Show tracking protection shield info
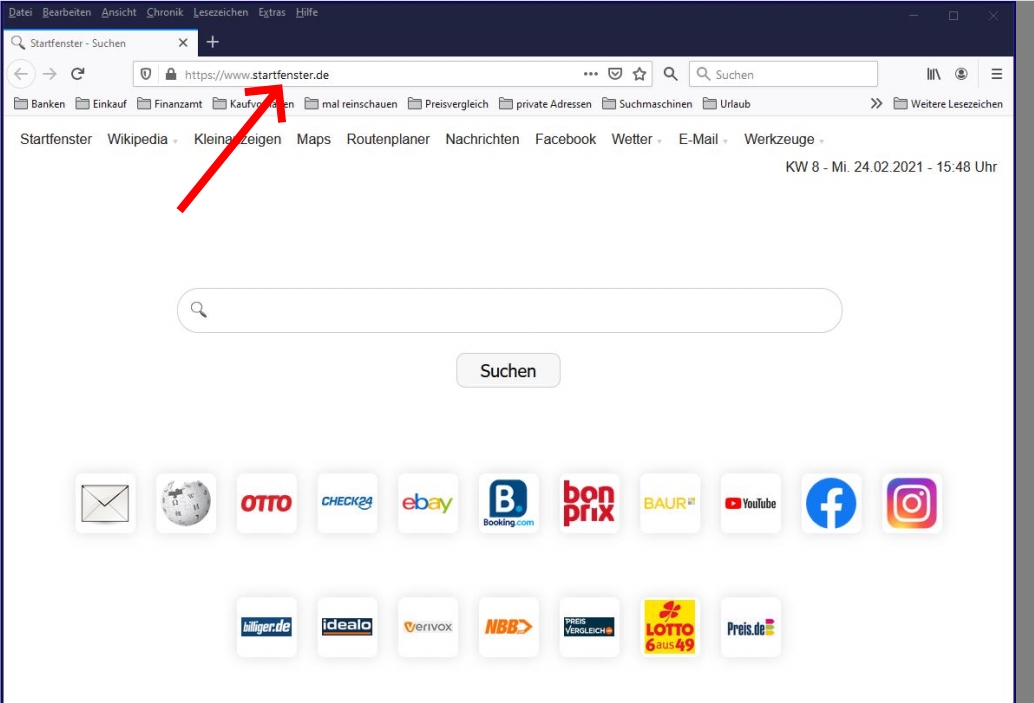Viewport: 1034px width, 703px height. (x=146, y=74)
